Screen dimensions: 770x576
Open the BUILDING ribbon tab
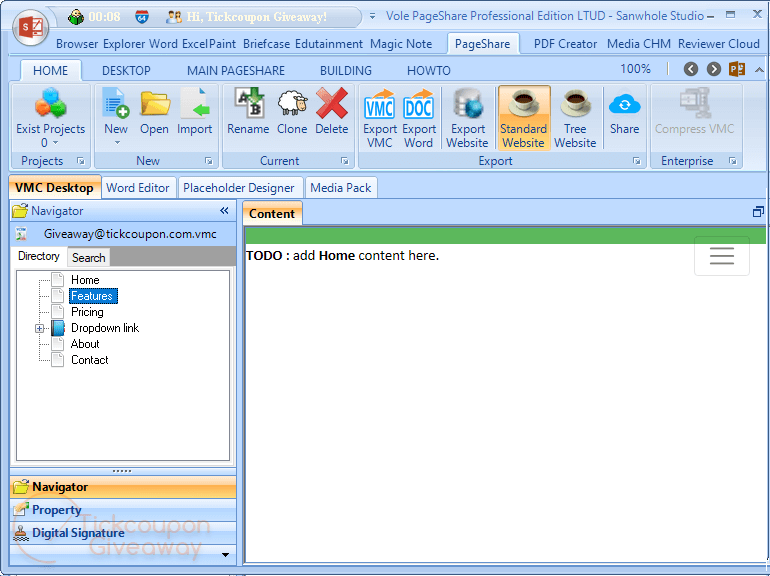(x=346, y=71)
